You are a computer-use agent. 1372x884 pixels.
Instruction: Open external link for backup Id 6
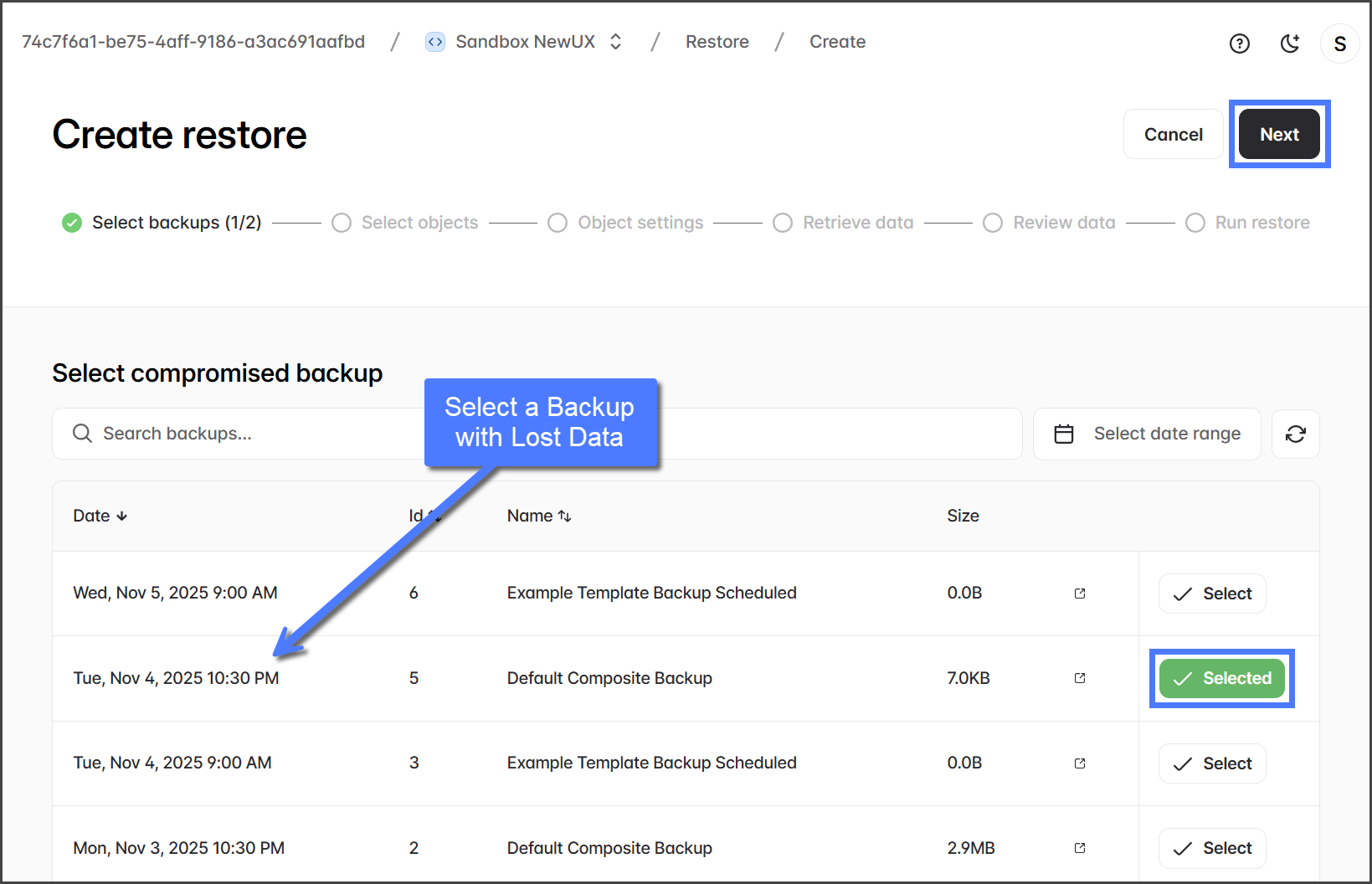tap(1080, 594)
